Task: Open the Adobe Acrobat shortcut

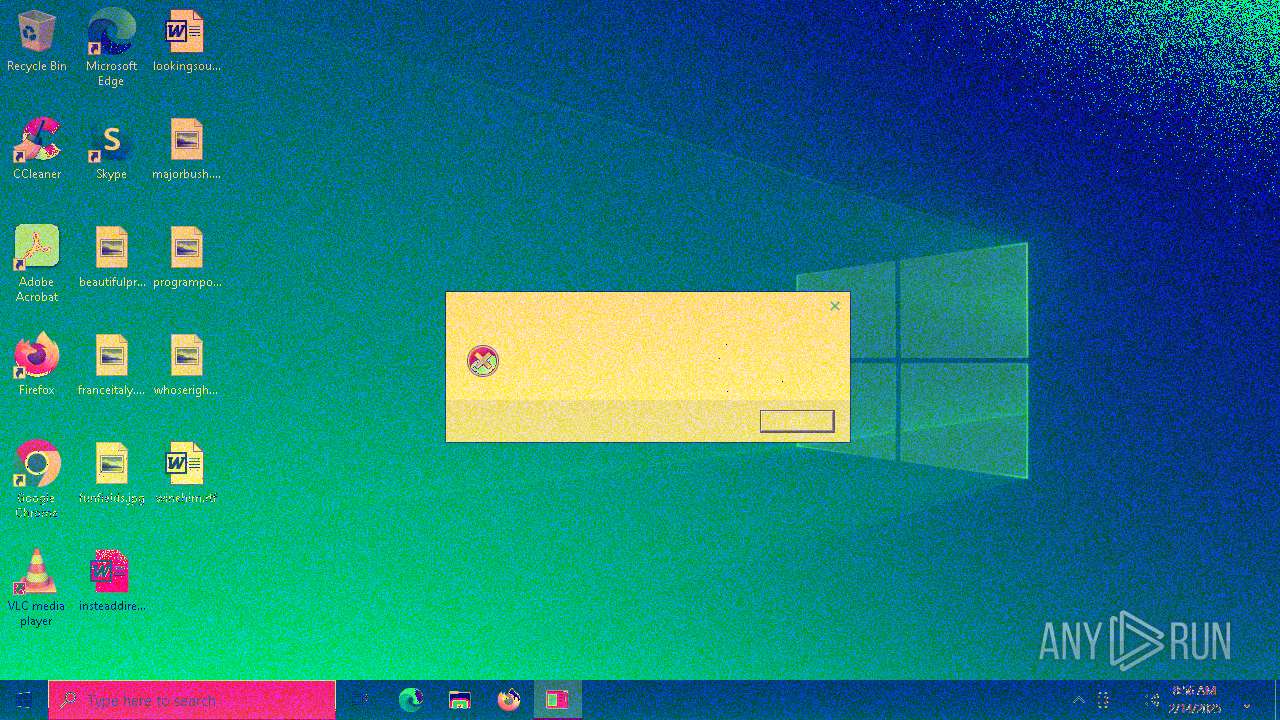Action: coord(37,264)
